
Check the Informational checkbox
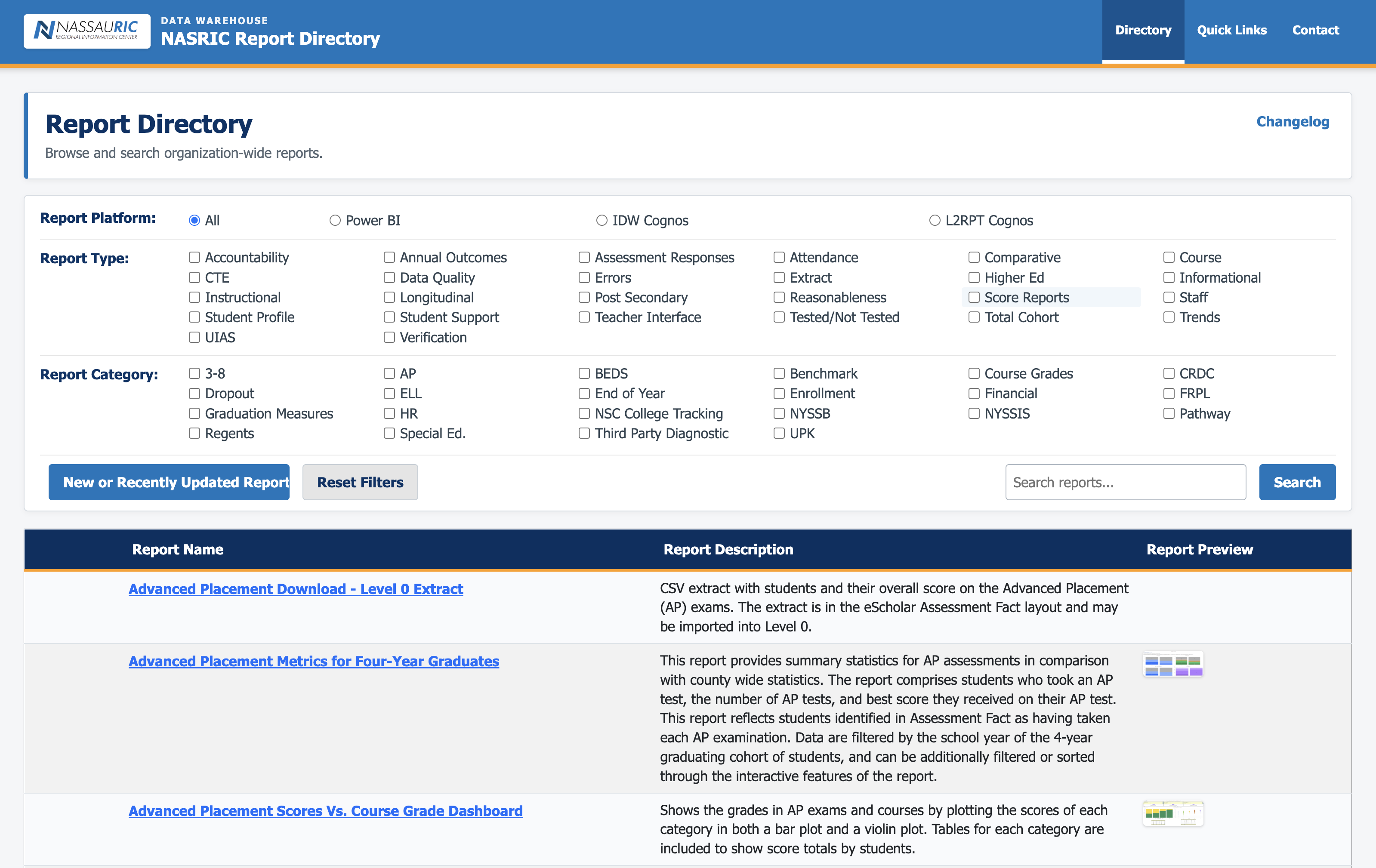pos(1169,278)
